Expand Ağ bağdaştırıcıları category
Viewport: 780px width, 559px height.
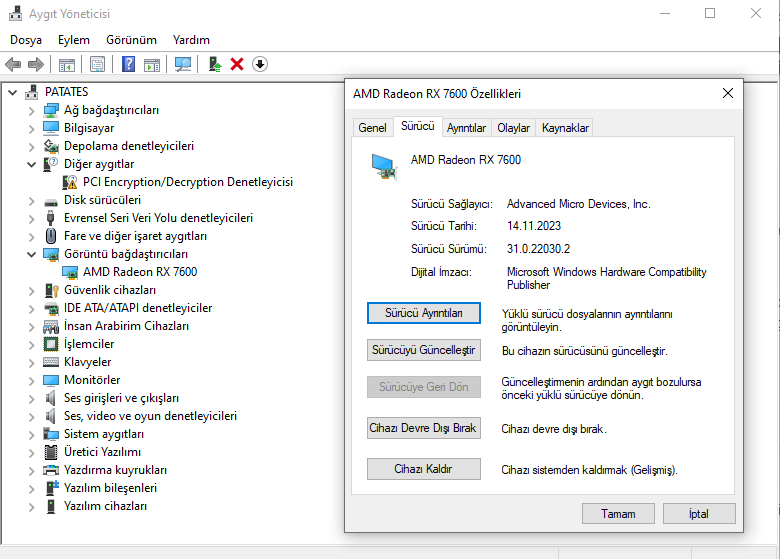pos(32,111)
